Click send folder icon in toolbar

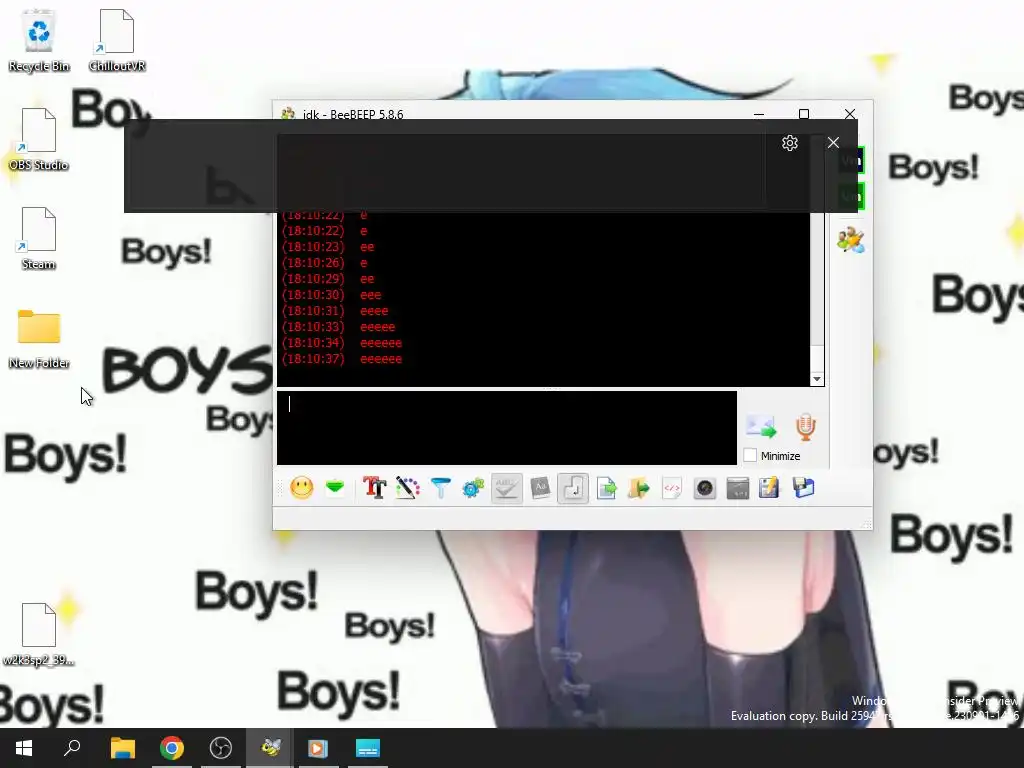tap(639, 488)
